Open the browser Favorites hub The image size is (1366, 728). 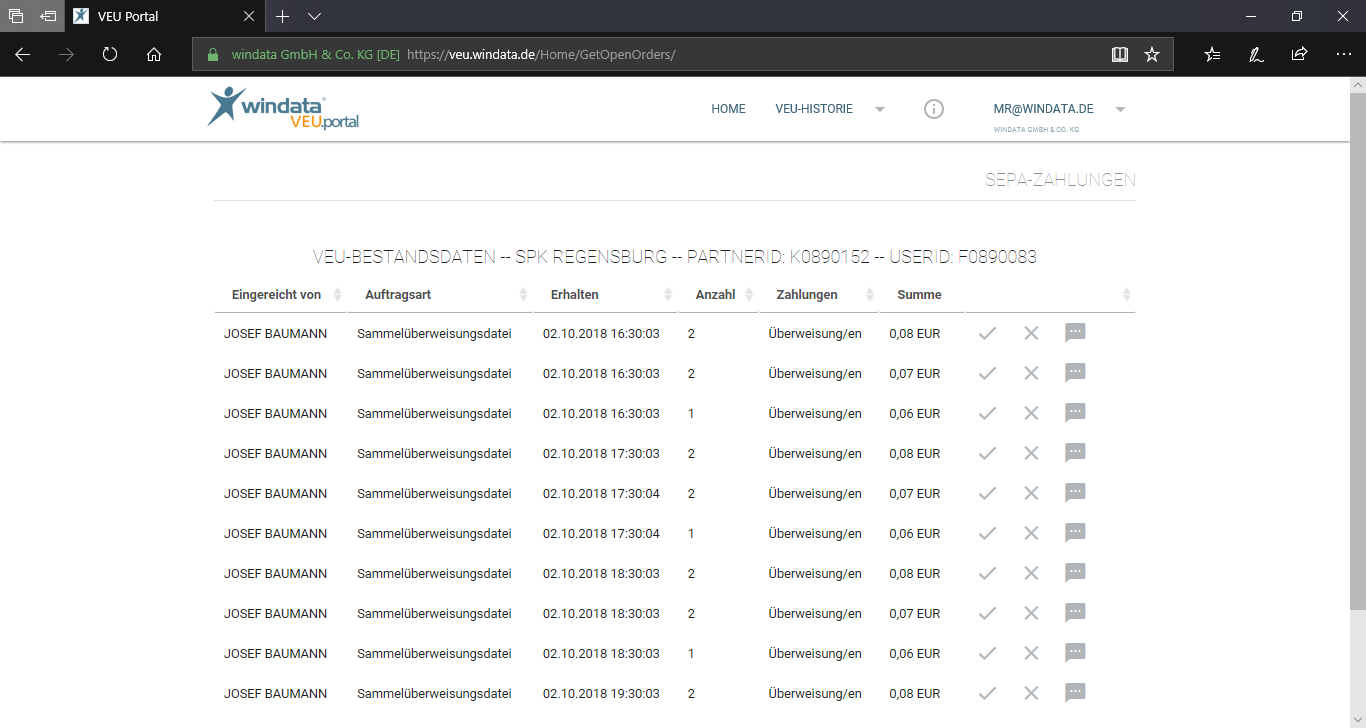coord(1212,54)
